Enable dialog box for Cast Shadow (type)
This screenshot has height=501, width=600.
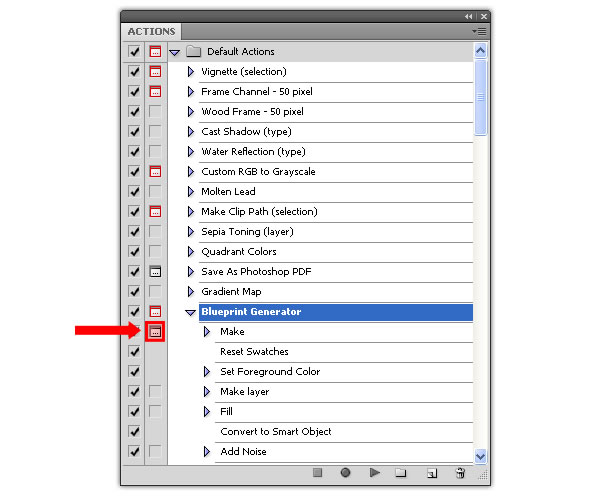point(155,132)
